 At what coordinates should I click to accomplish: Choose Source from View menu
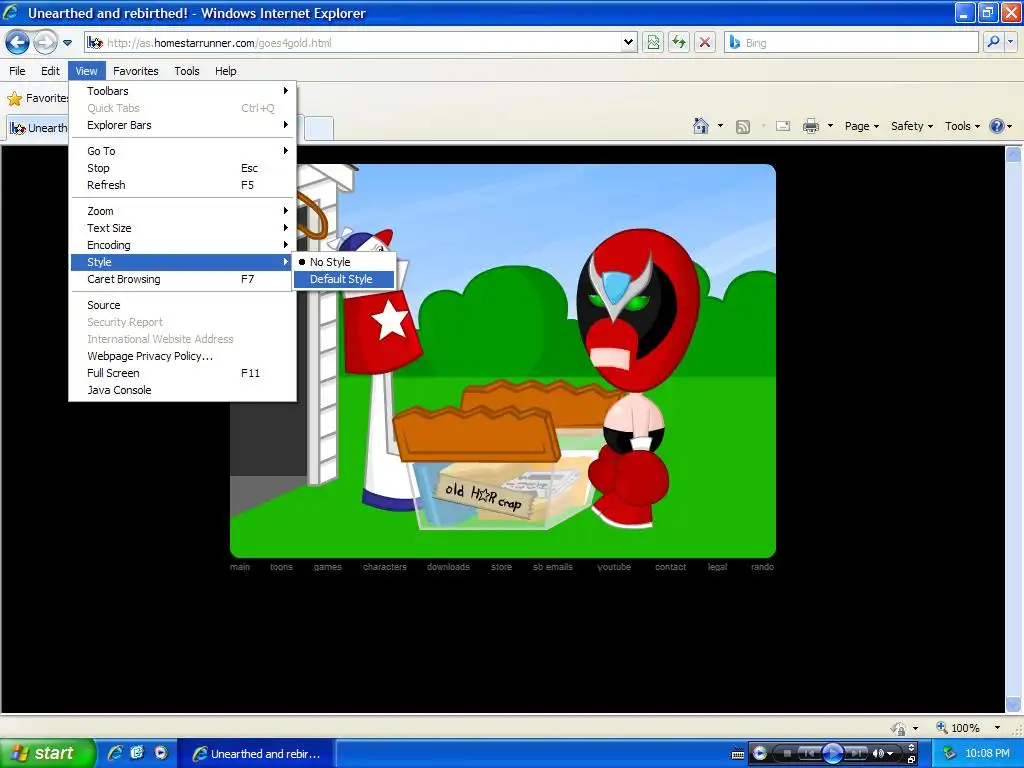pyautogui.click(x=183, y=305)
